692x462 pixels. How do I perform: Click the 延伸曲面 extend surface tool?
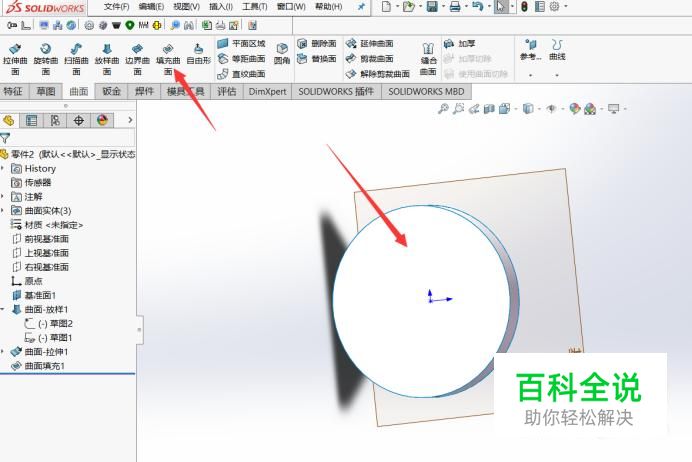(x=369, y=43)
